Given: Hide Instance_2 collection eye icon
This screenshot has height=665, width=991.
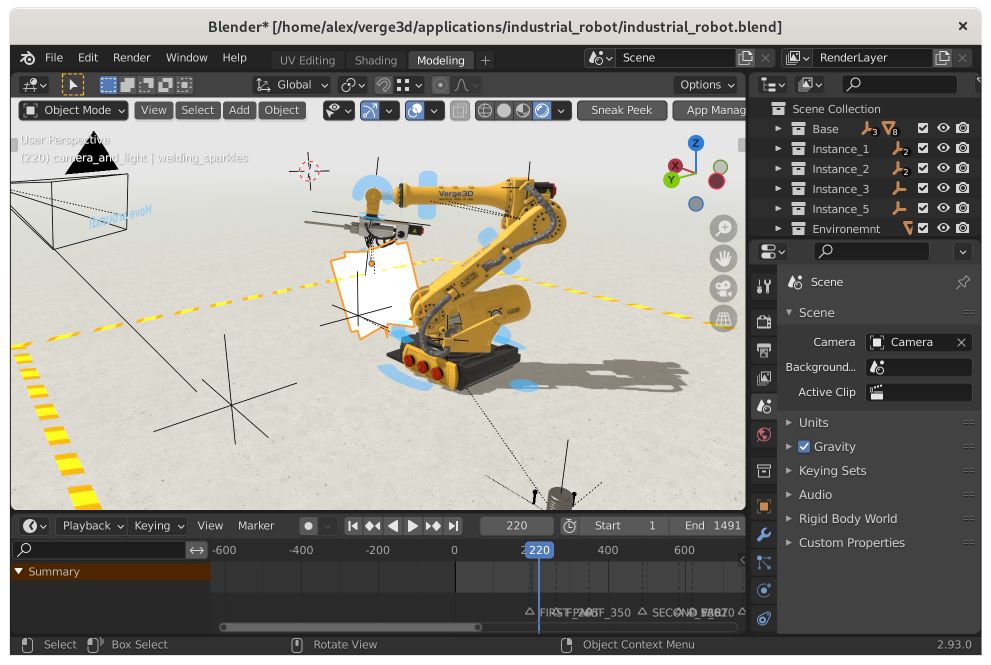Looking at the screenshot, I should pyautogui.click(x=943, y=169).
